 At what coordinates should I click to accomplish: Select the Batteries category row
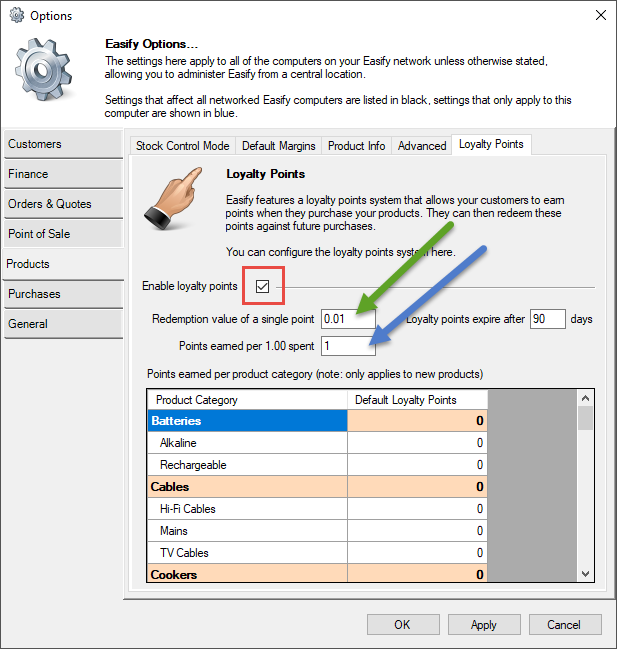(247, 421)
